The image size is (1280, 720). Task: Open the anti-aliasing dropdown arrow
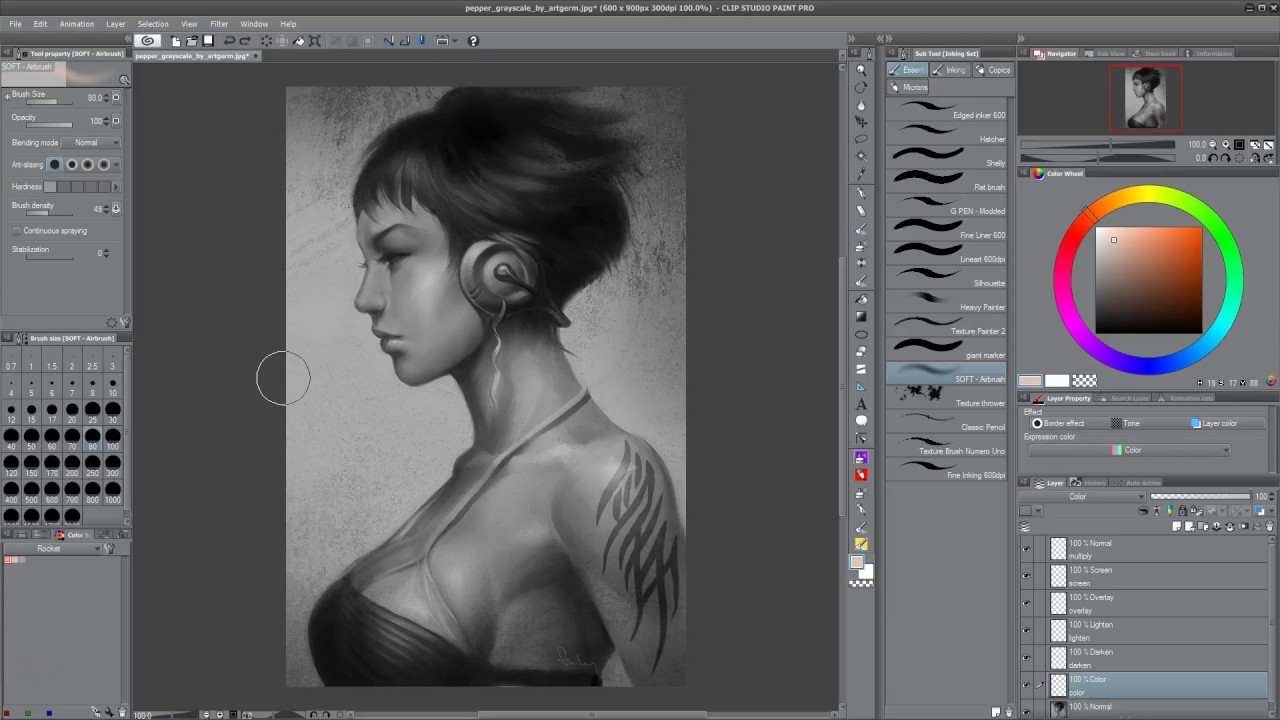[x=116, y=165]
